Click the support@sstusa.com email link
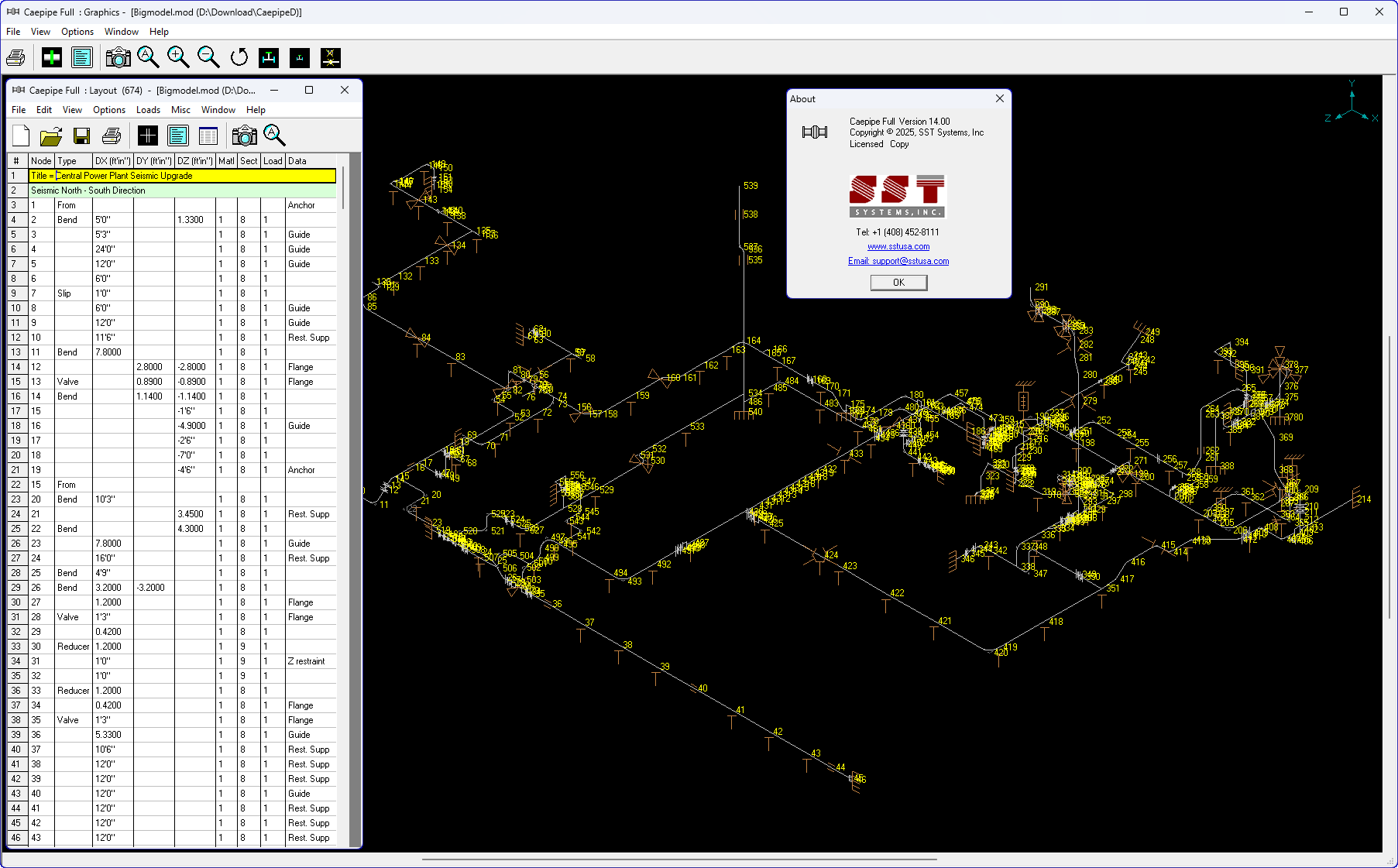Image resolution: width=1398 pixels, height=868 pixels. 898,261
